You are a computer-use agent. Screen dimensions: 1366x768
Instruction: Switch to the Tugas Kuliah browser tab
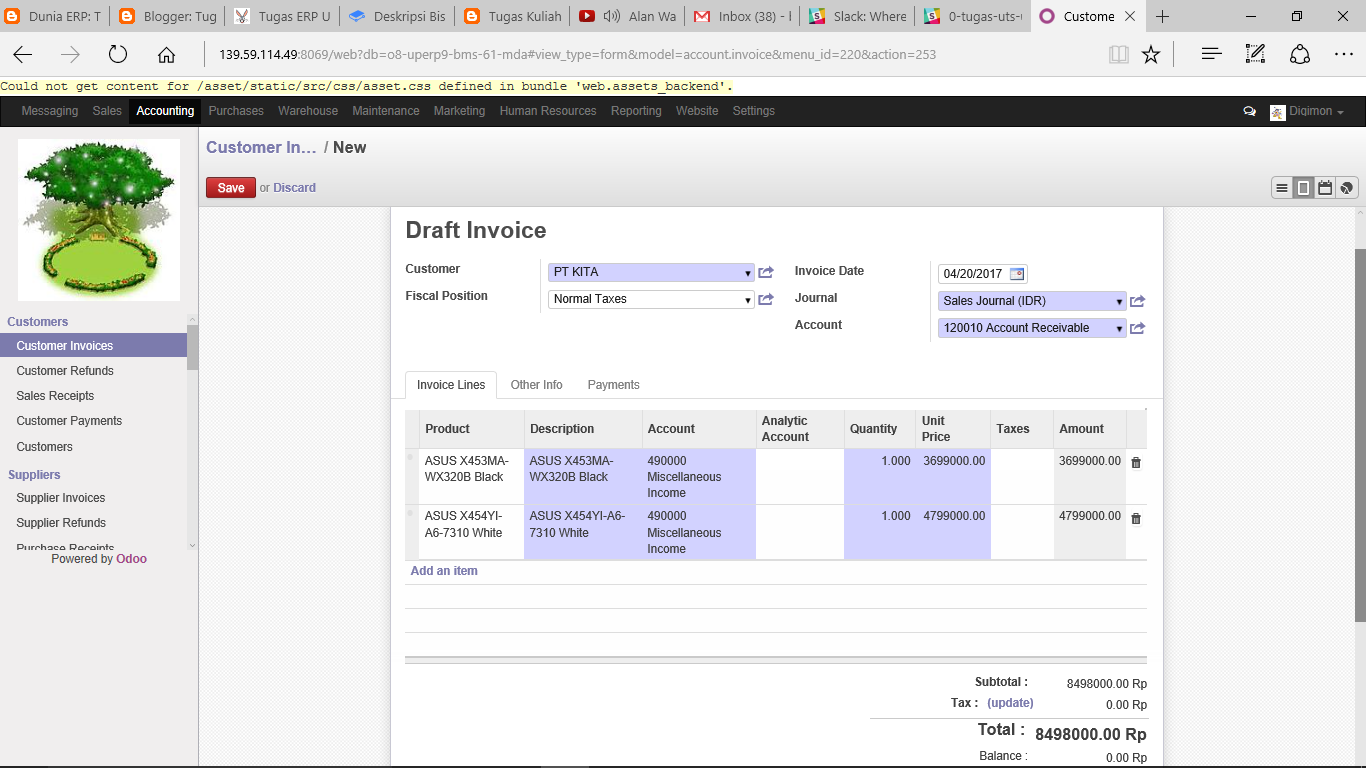point(513,16)
